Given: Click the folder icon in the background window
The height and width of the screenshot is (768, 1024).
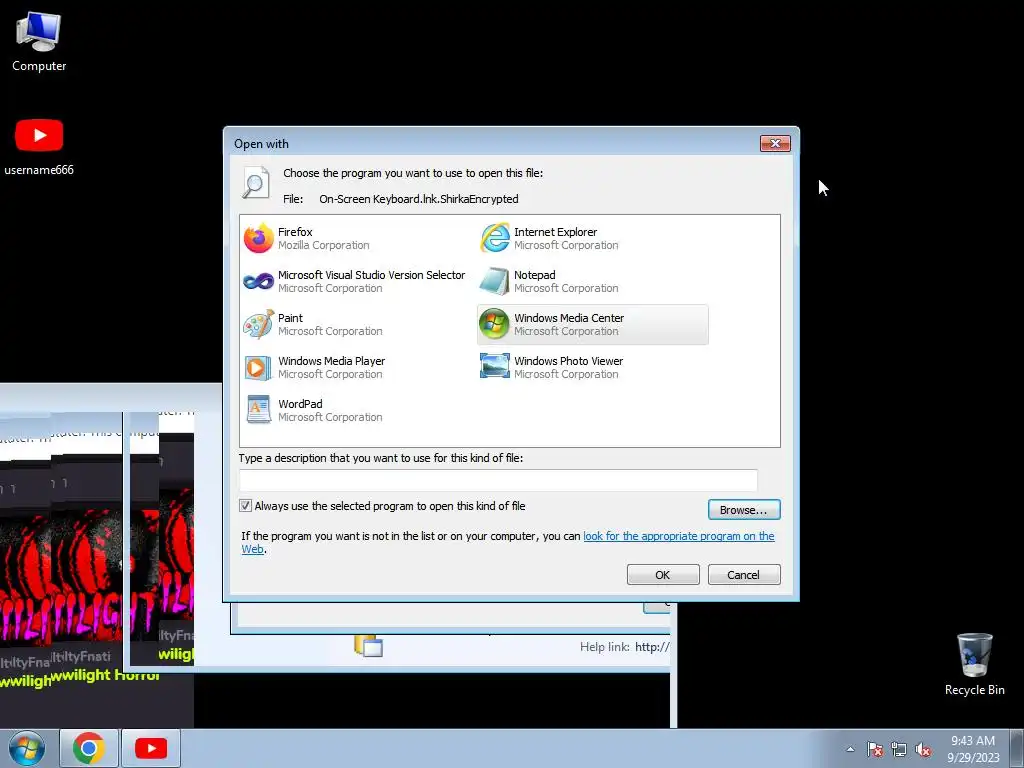Looking at the screenshot, I should pyautogui.click(x=368, y=645).
